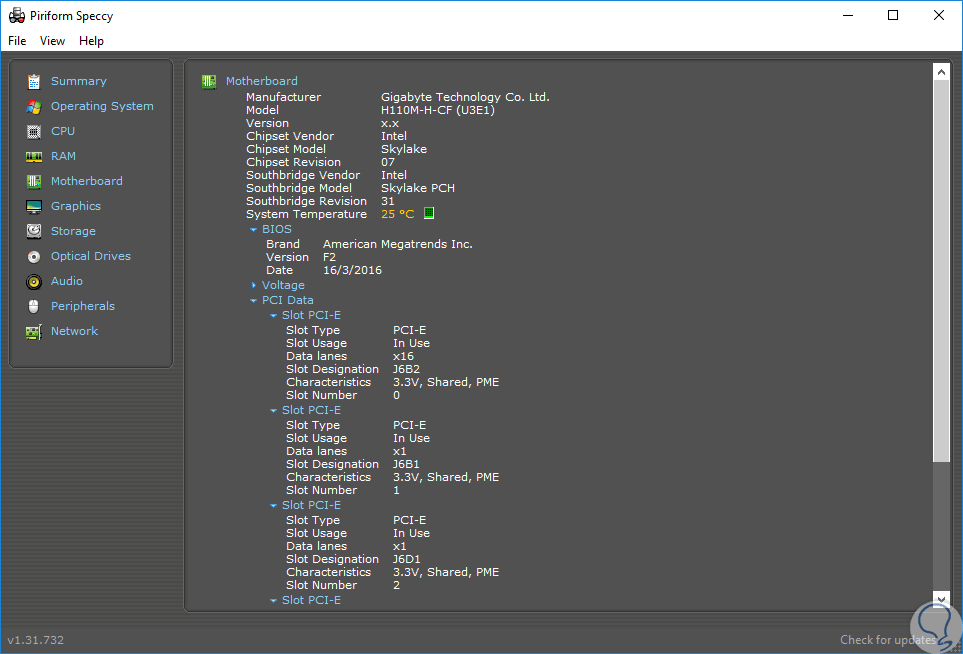963x654 pixels.
Task: Collapse the BIOS section
Action: pyautogui.click(x=254, y=230)
